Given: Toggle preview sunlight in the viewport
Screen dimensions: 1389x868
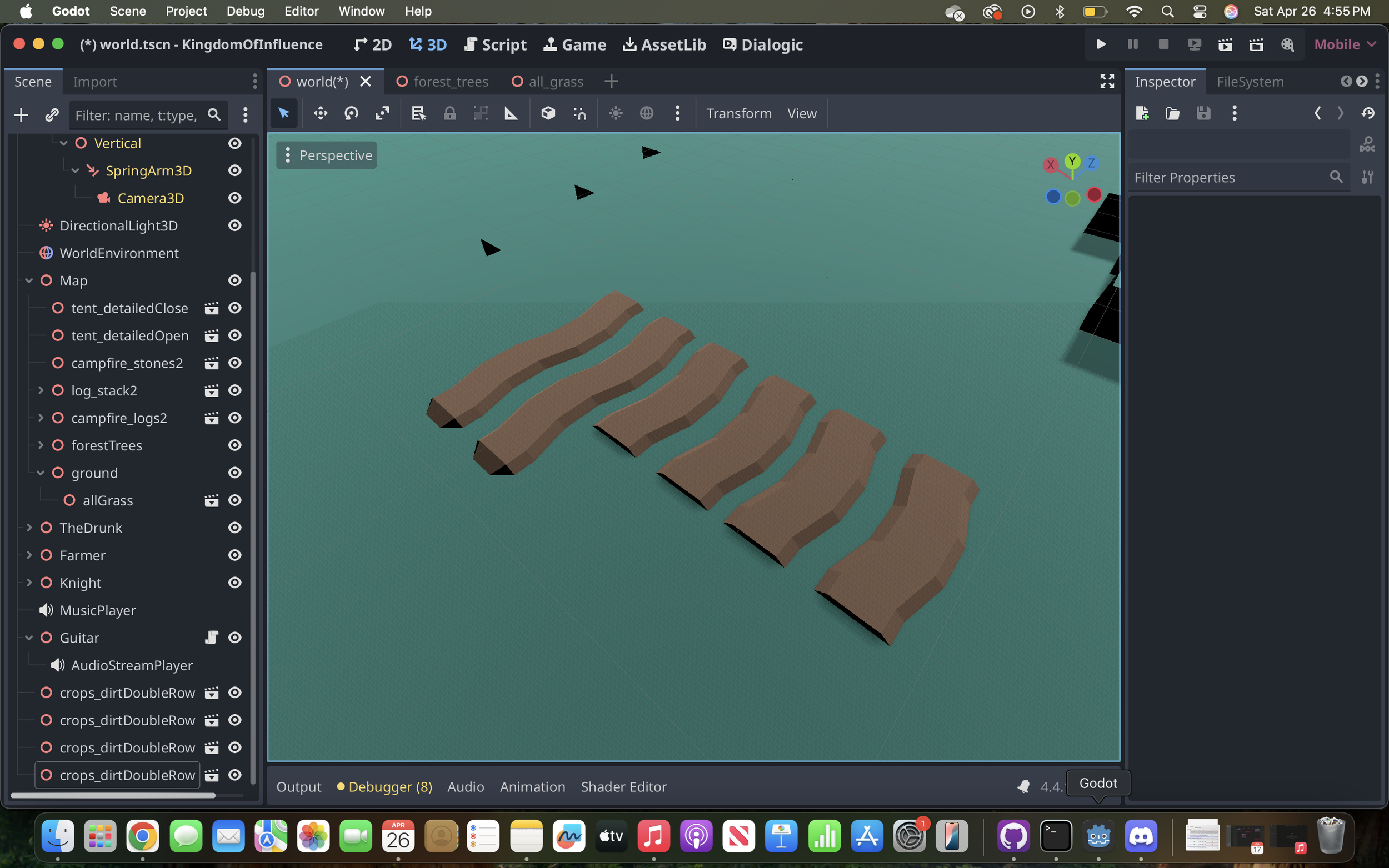Looking at the screenshot, I should click(616, 113).
